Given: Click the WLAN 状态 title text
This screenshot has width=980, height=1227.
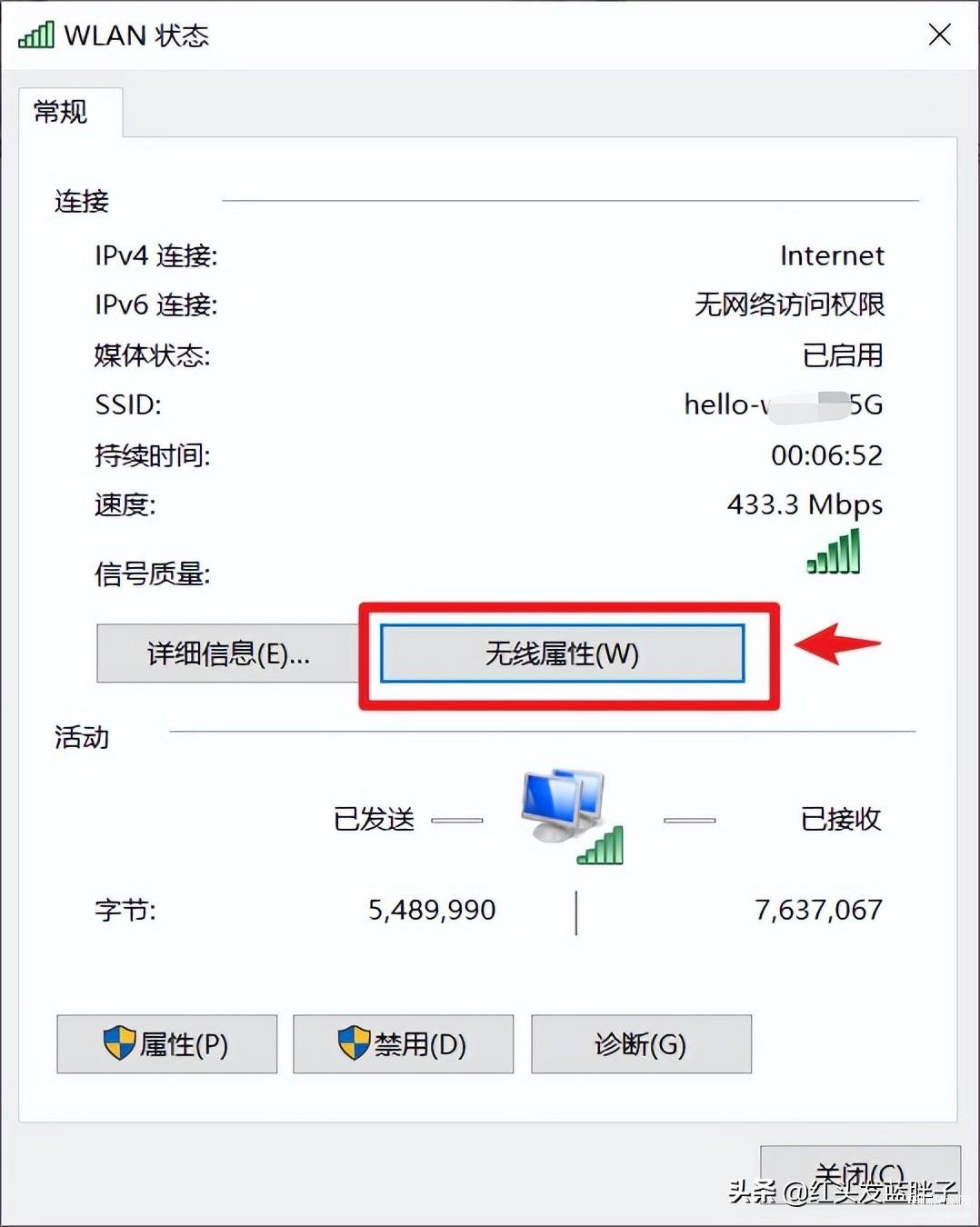Looking at the screenshot, I should click(x=136, y=35).
